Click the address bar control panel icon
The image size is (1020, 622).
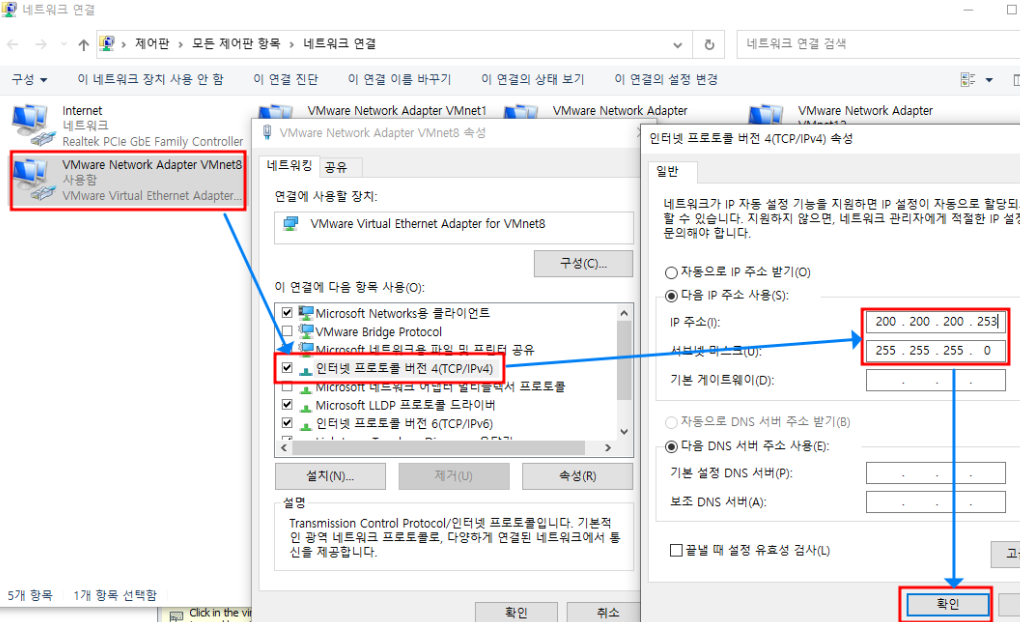pyautogui.click(x=107, y=44)
